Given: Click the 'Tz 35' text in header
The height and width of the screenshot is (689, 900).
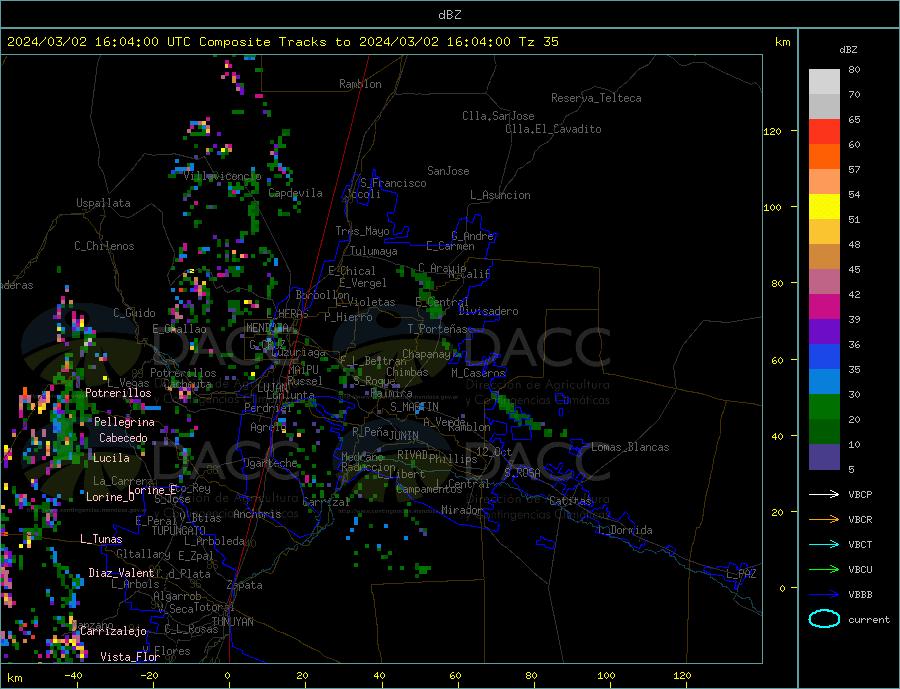Looking at the screenshot, I should [539, 42].
